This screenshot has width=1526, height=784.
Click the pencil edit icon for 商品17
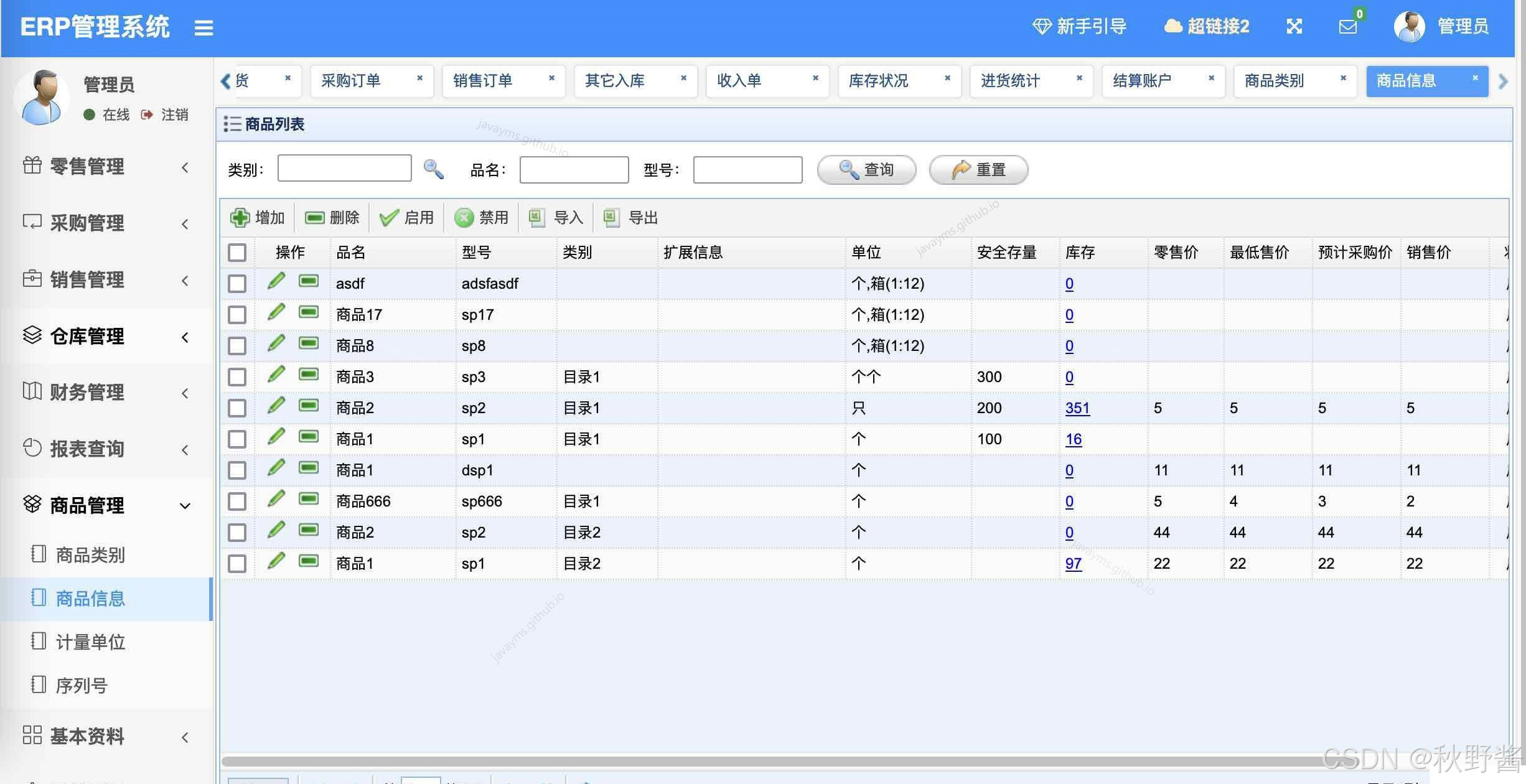[x=276, y=312]
